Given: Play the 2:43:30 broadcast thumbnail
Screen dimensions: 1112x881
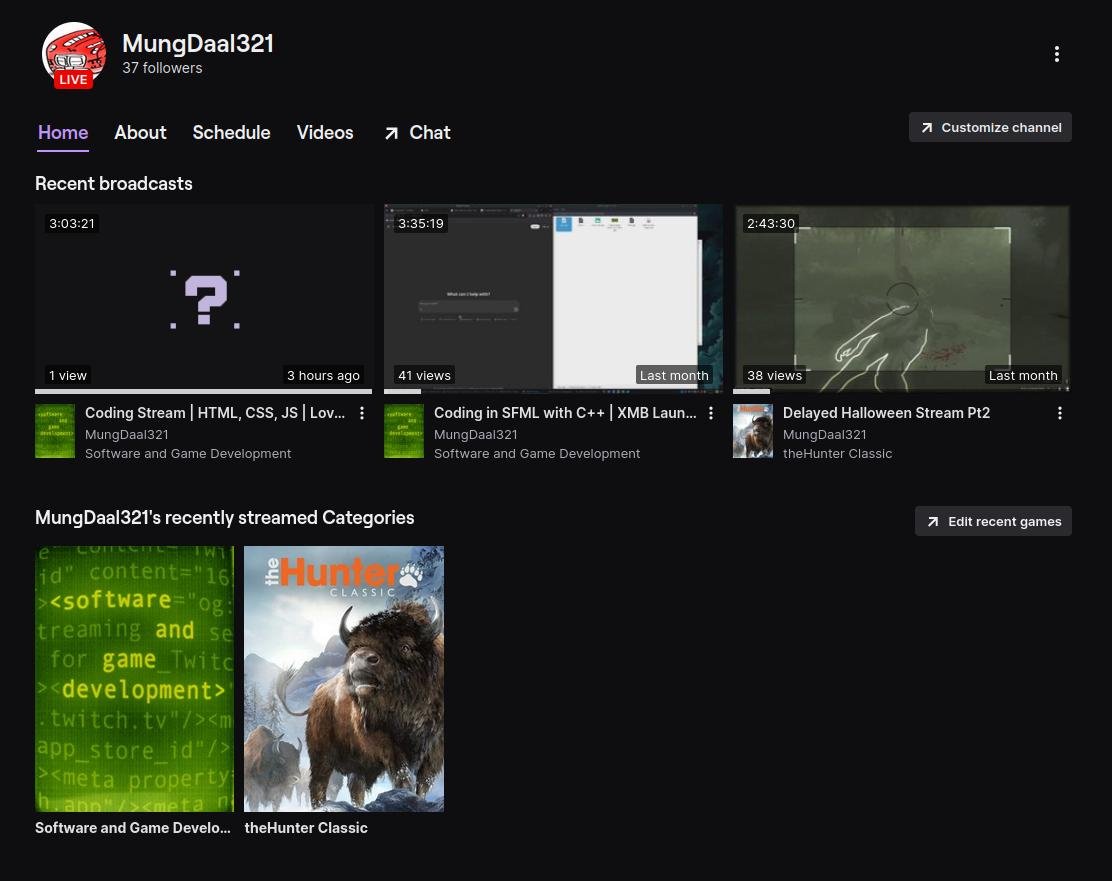Looking at the screenshot, I should point(901,298).
